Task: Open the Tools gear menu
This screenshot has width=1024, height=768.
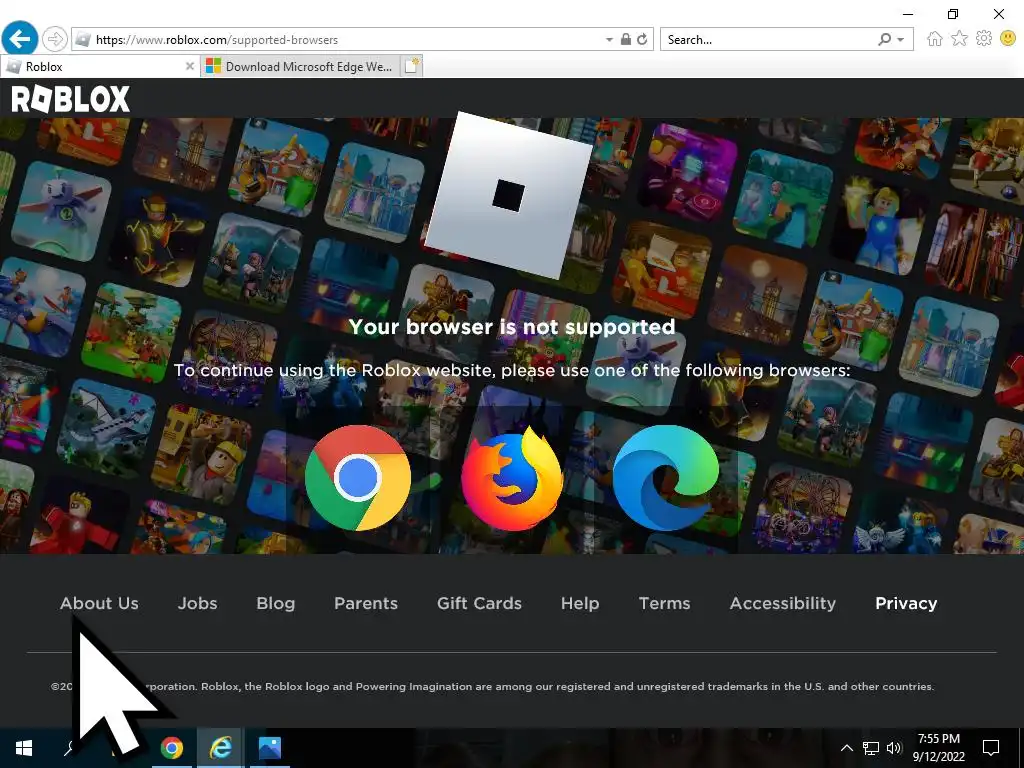Action: 984,39
